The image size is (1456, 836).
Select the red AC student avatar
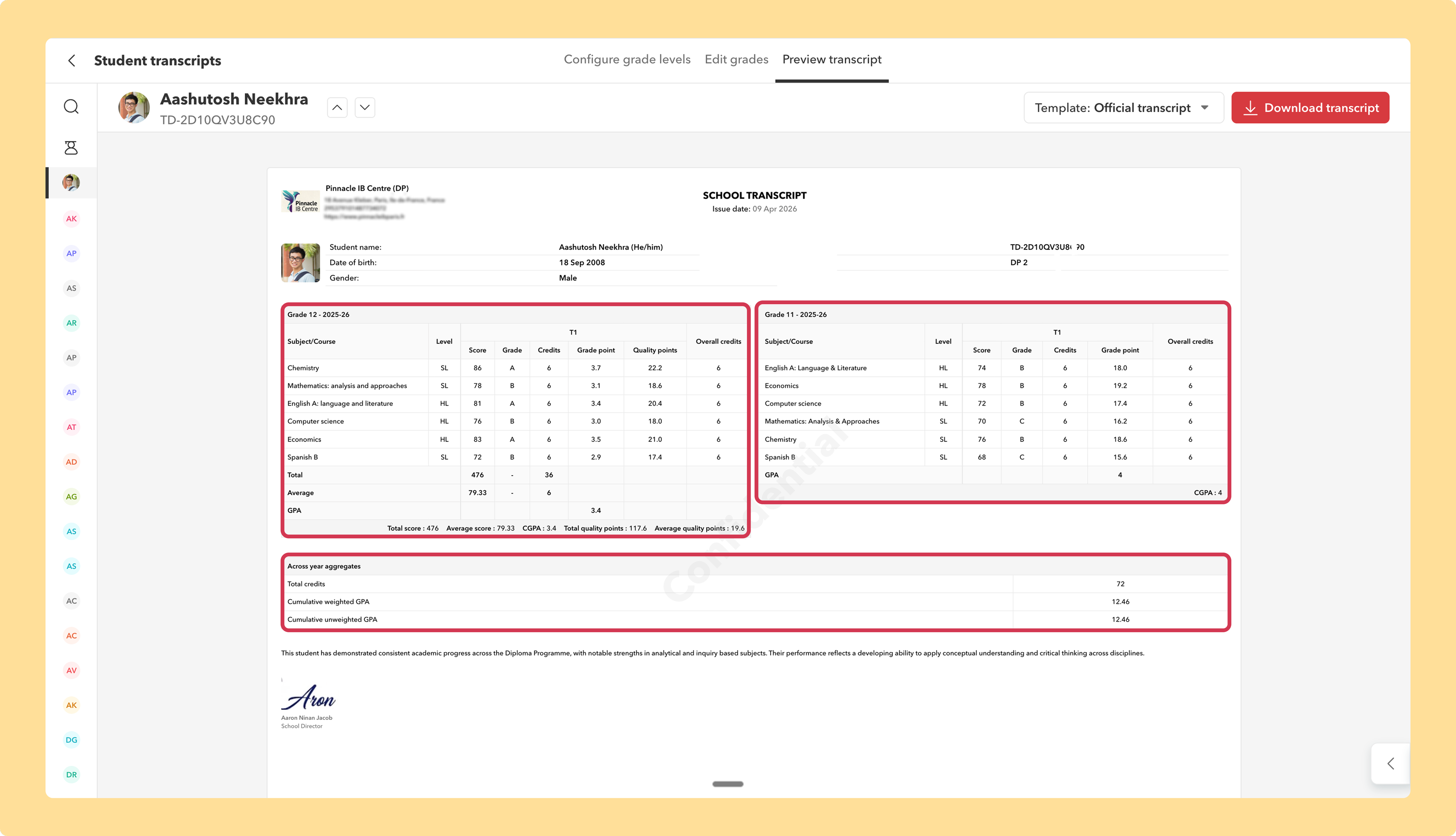pos(71,636)
